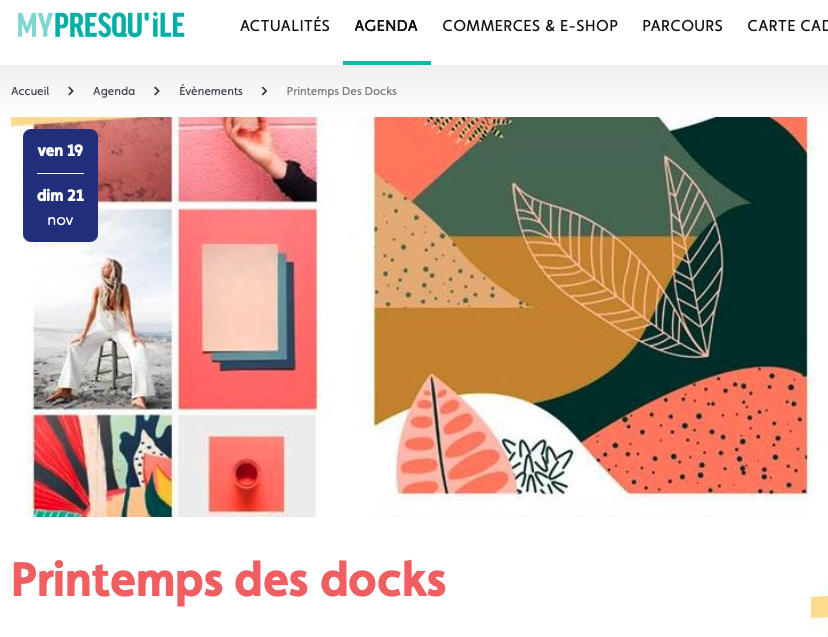This screenshot has width=828, height=637.
Task: Open the woman on stool photo
Action: click(102, 309)
